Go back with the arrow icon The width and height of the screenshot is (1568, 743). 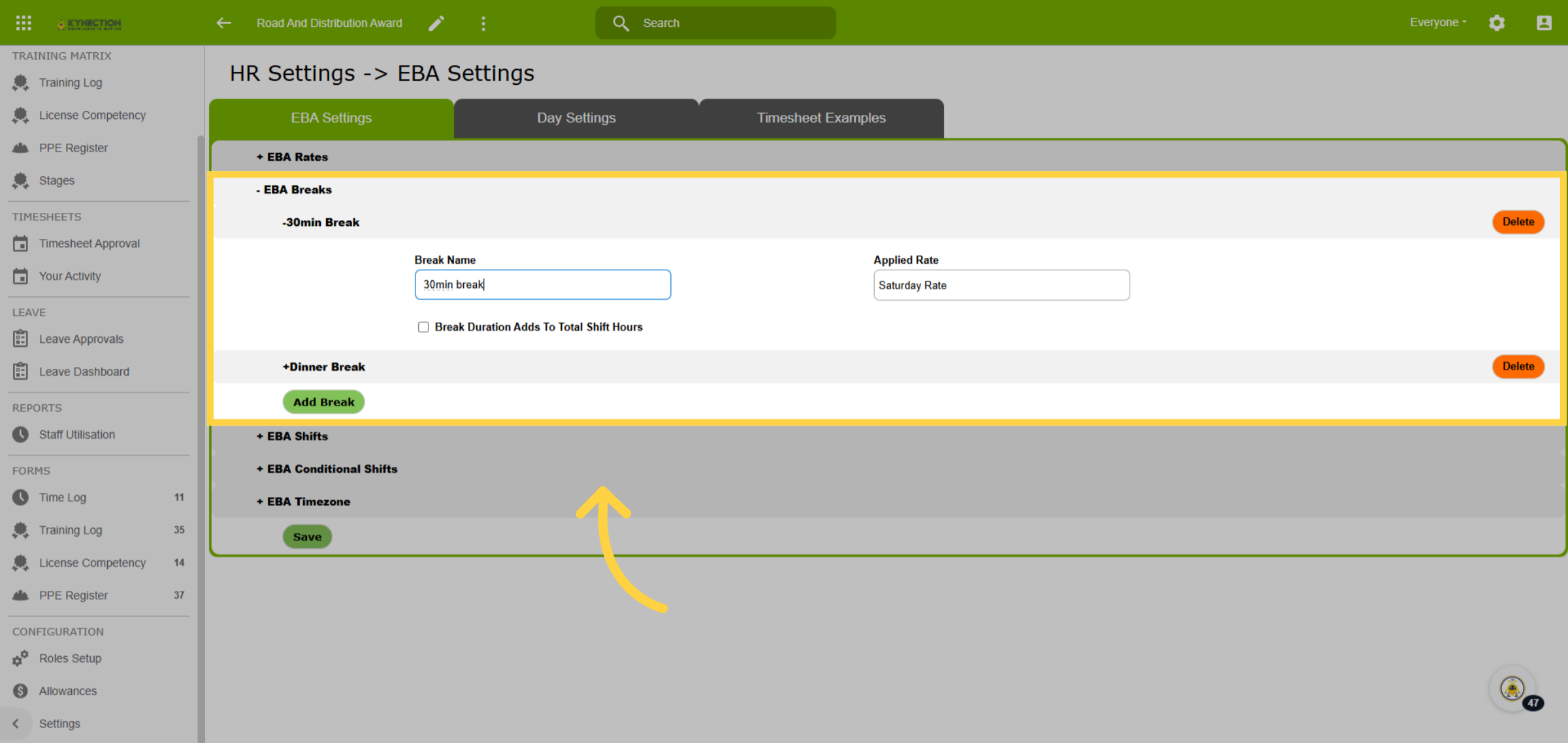223,23
